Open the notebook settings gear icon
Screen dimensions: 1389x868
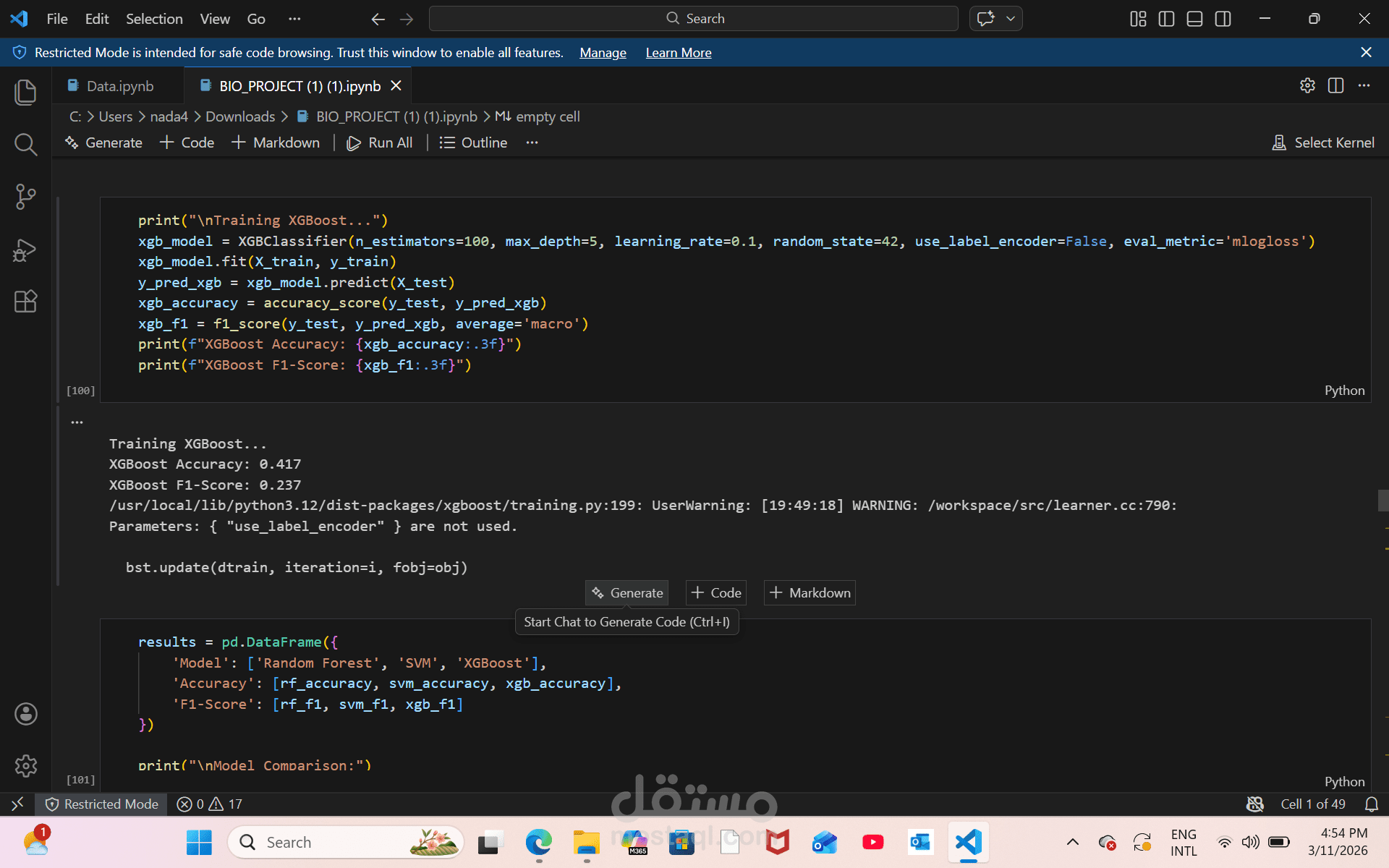1307,85
